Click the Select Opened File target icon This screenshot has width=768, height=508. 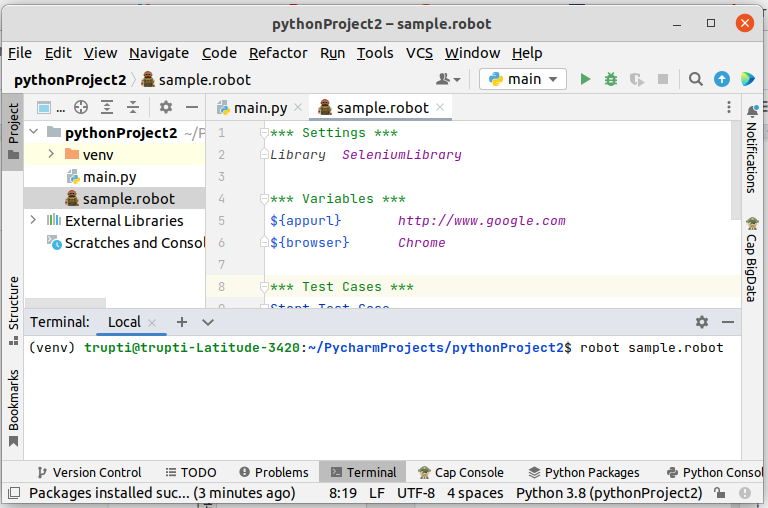81,108
